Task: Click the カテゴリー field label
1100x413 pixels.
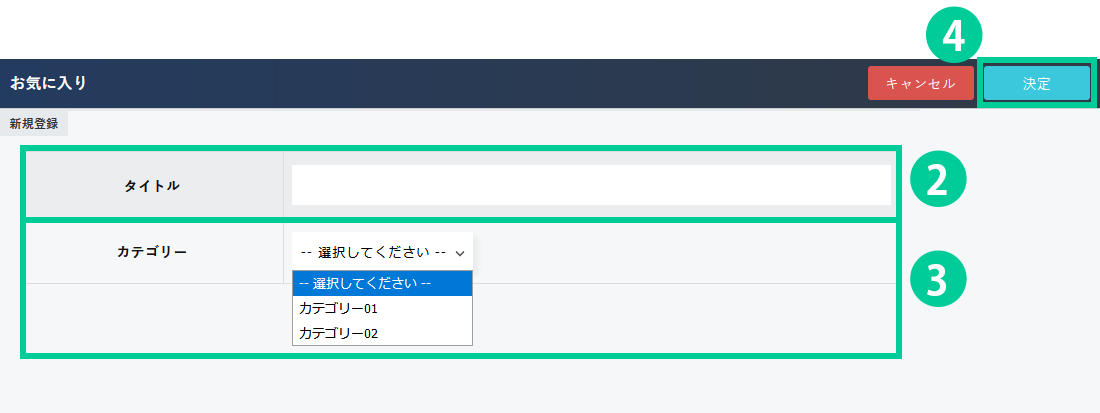Action: (152, 252)
